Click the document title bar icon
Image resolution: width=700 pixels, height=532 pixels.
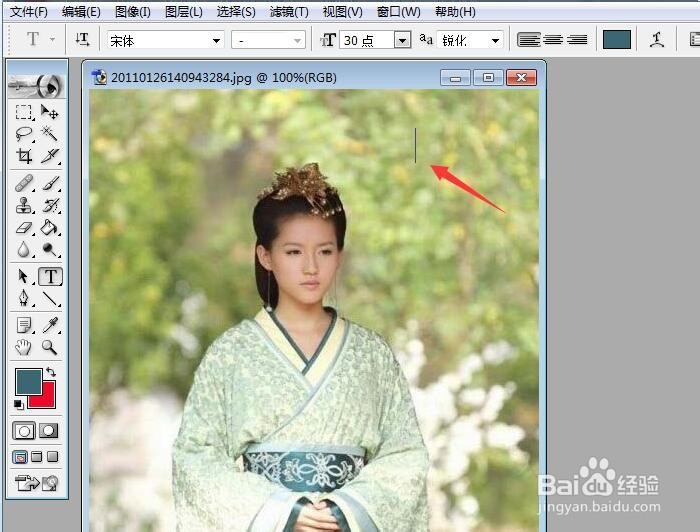coord(99,77)
